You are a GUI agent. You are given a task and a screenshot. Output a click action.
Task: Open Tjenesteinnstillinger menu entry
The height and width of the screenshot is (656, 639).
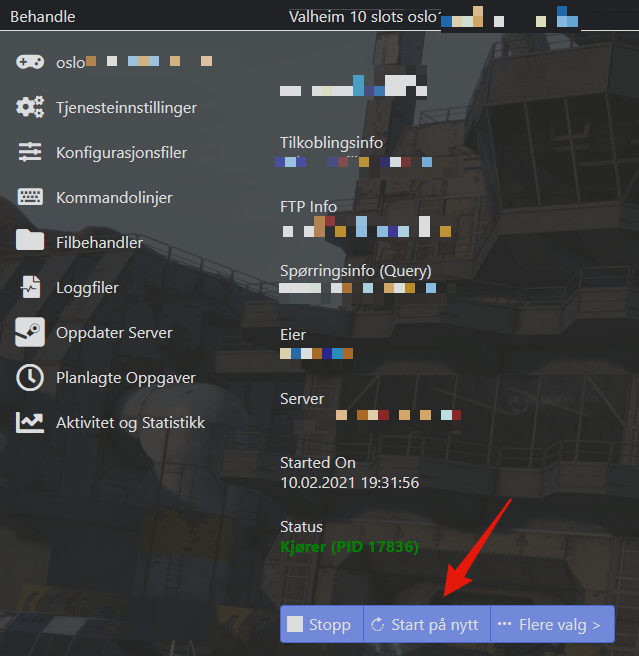(x=126, y=108)
